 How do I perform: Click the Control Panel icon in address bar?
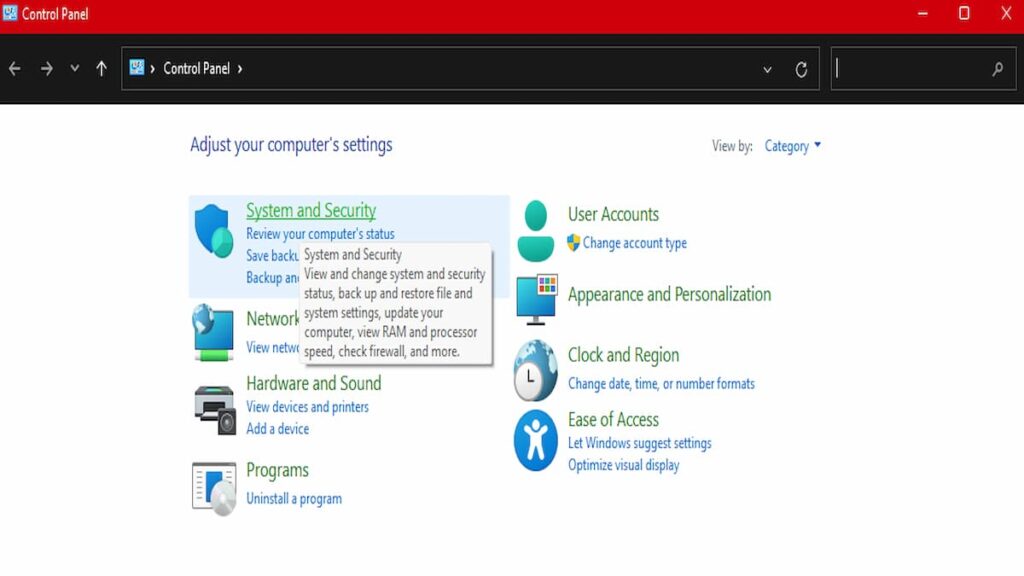[x=136, y=67]
